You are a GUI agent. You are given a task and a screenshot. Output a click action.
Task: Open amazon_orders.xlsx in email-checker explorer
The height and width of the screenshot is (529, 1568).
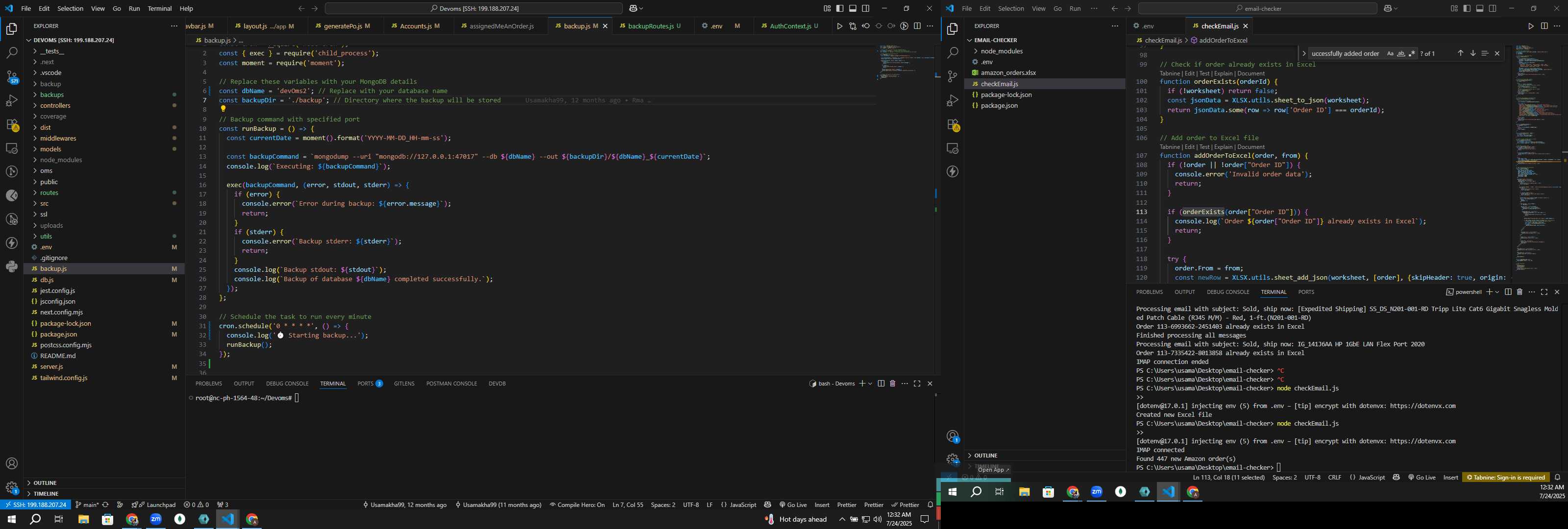(1045, 73)
